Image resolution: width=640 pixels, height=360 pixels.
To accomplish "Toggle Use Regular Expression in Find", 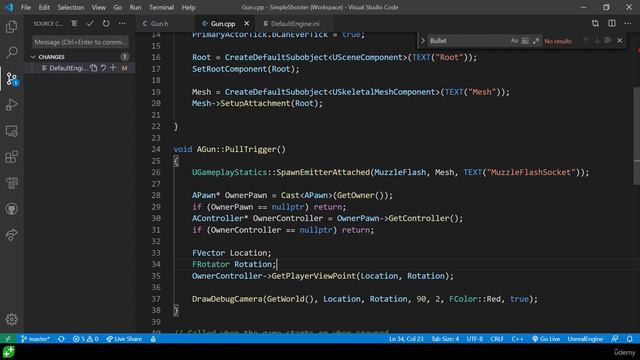I will pyautogui.click(x=536, y=41).
